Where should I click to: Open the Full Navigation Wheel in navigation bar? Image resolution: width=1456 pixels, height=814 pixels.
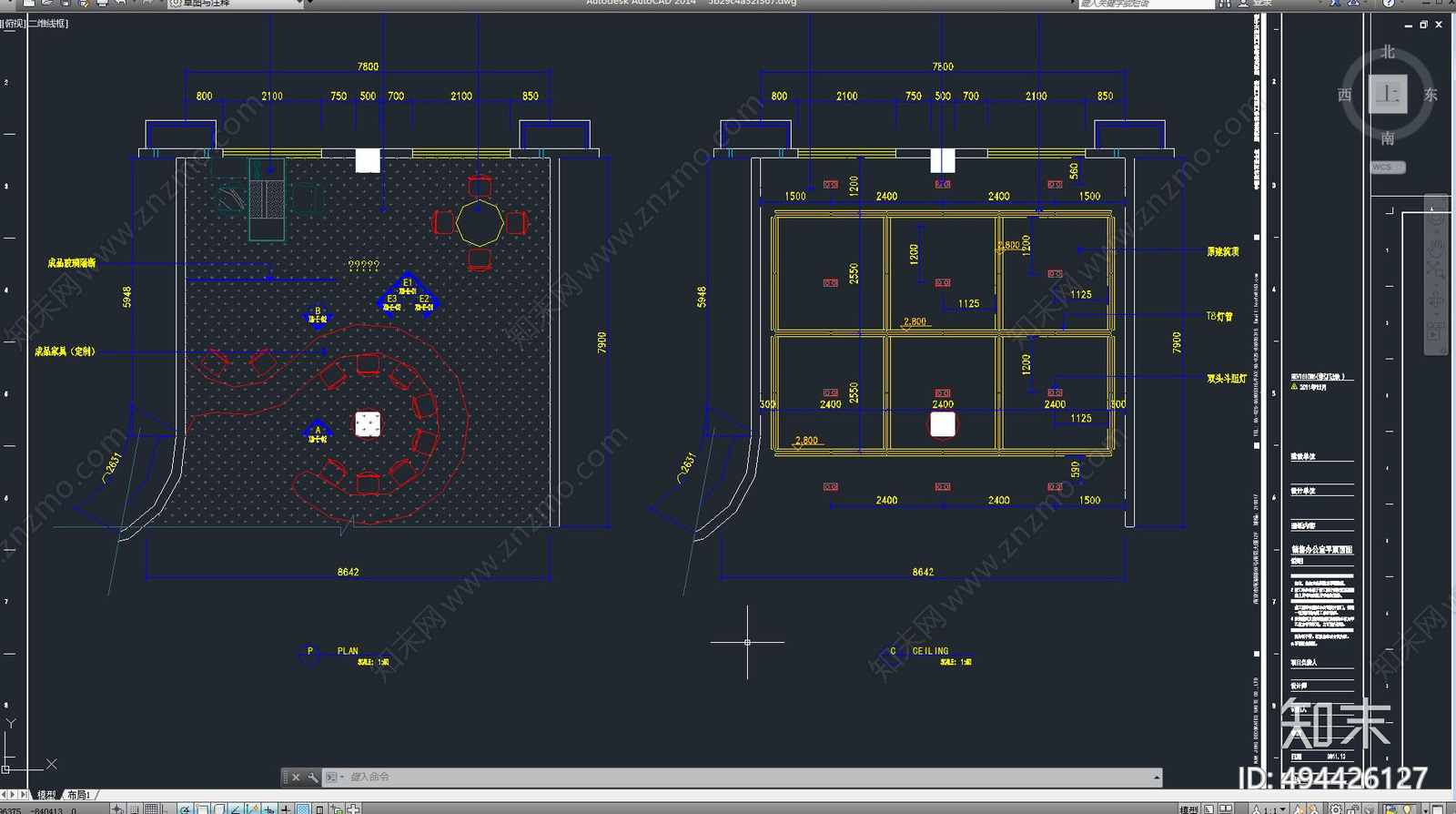pyautogui.click(x=1435, y=219)
